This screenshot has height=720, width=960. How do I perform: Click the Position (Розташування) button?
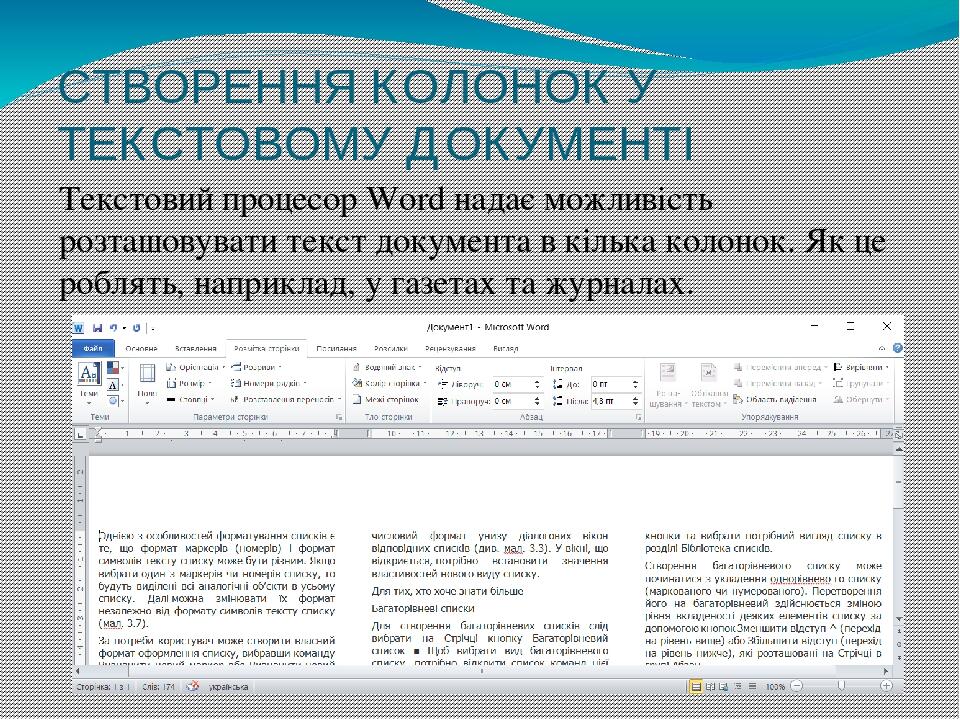[x=668, y=384]
